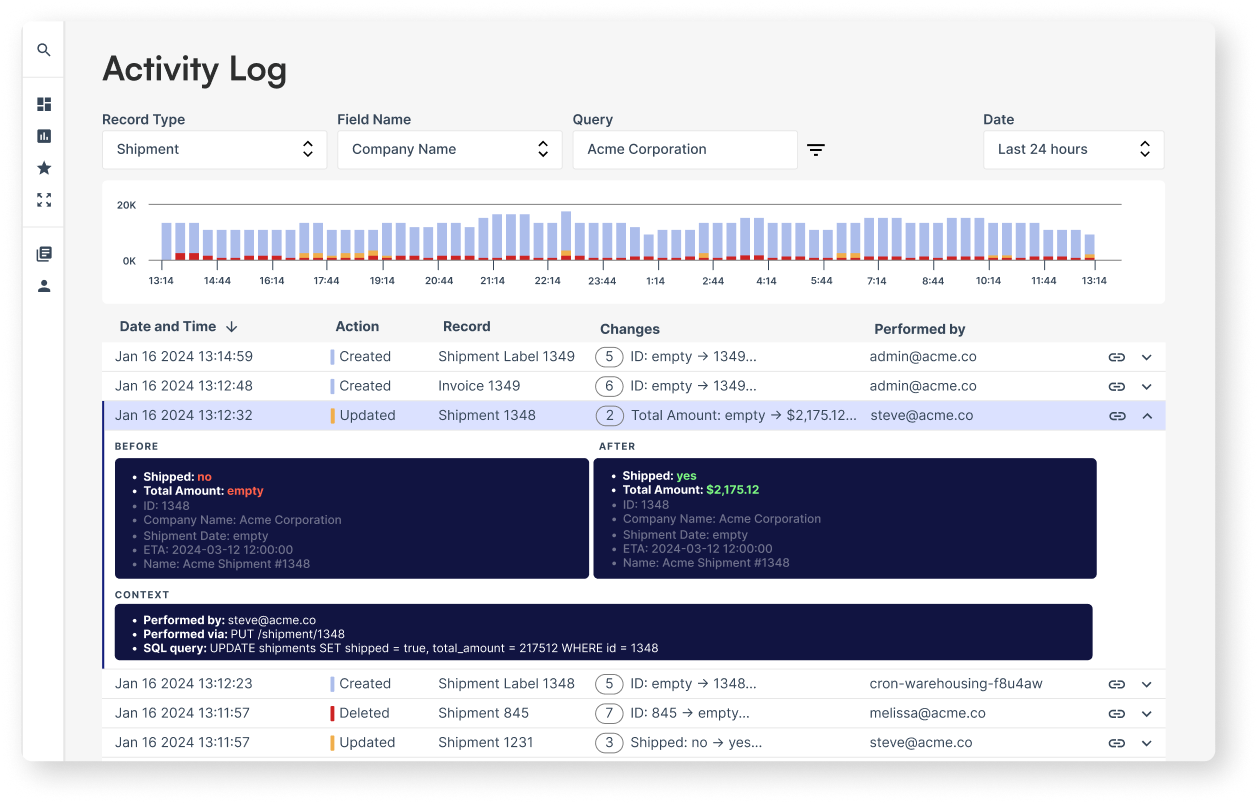1258x804 pixels.
Task: Click the 3 changes badge for Shipment 1231
Action: pos(608,742)
